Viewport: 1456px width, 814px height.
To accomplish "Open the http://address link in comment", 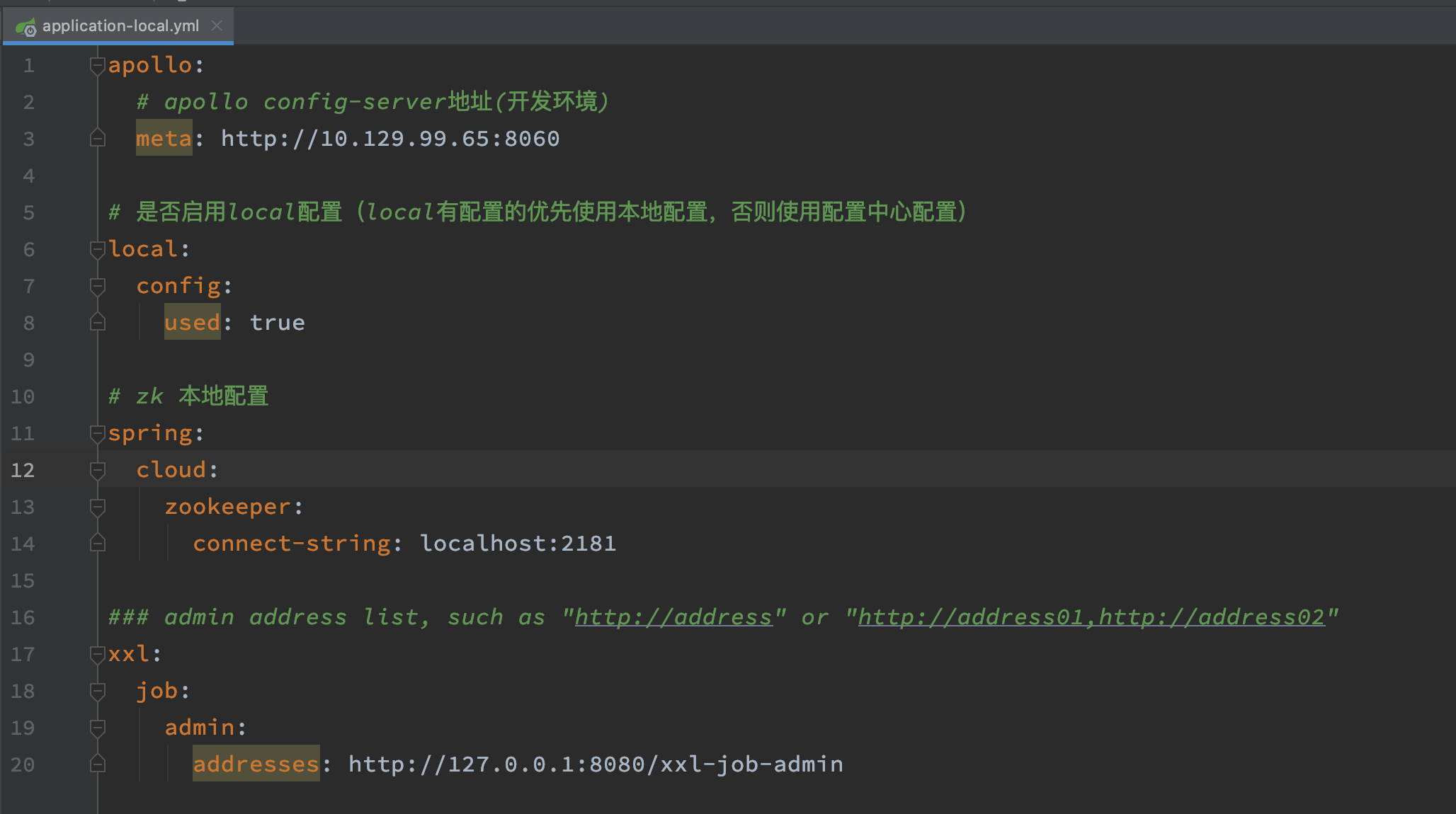I will [673, 617].
